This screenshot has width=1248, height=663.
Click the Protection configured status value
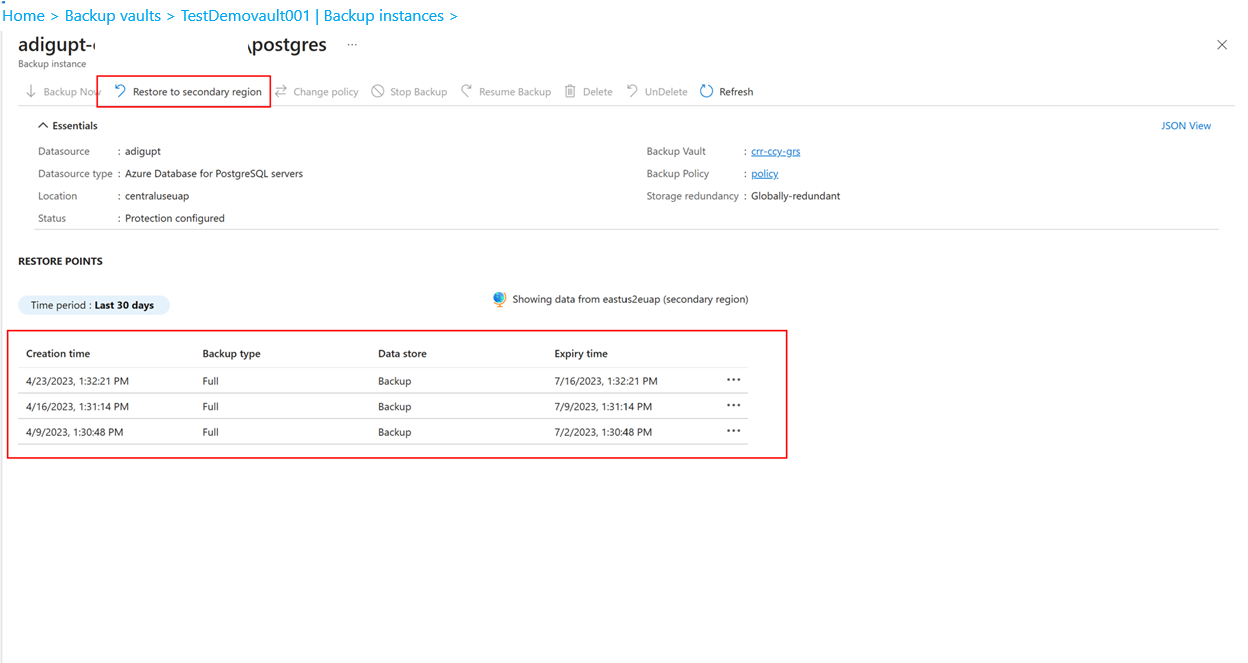(175, 218)
